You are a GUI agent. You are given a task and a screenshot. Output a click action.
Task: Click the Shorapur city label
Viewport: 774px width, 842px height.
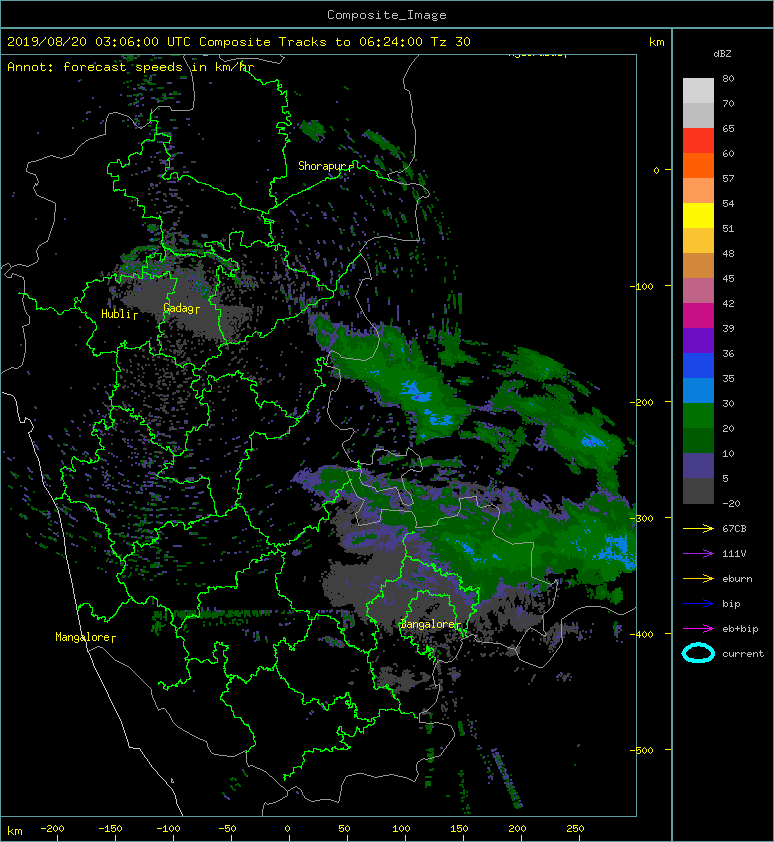coord(322,166)
